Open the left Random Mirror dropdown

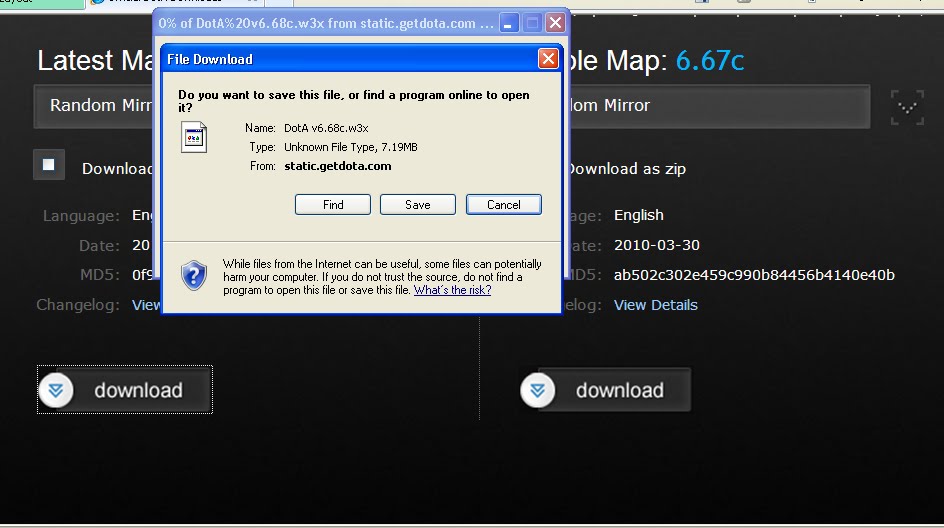coord(95,106)
